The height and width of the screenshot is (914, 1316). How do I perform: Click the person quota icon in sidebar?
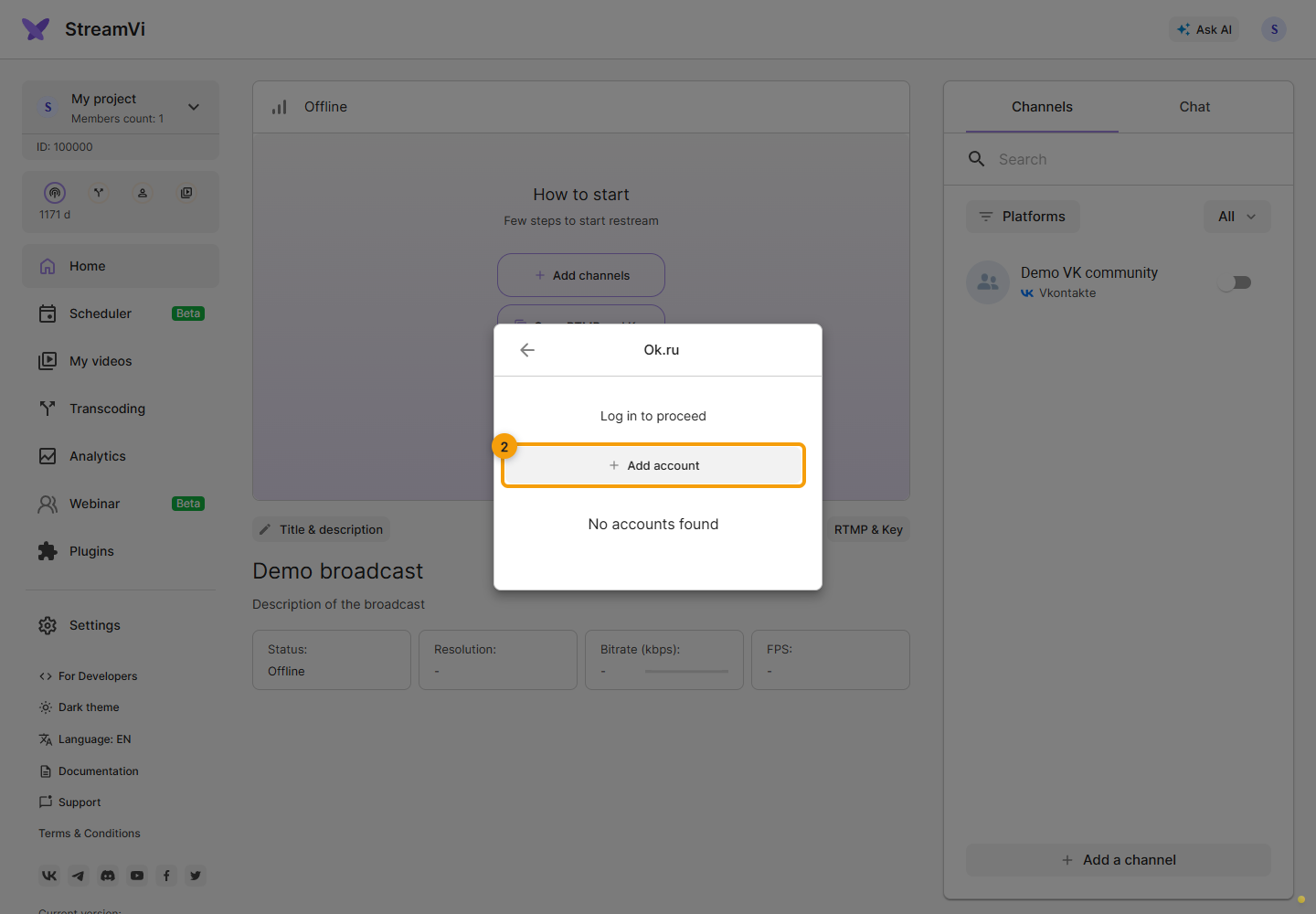point(143,193)
